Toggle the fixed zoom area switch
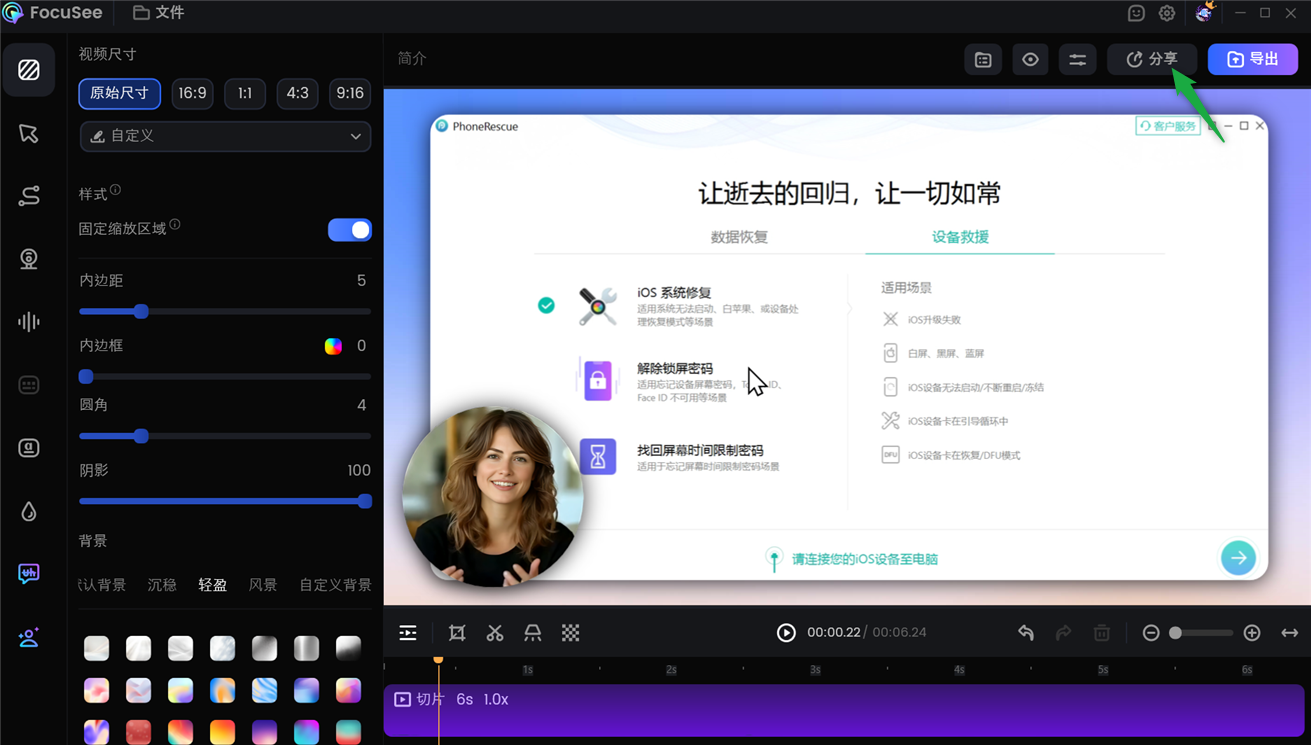The image size is (1311, 745). click(349, 230)
